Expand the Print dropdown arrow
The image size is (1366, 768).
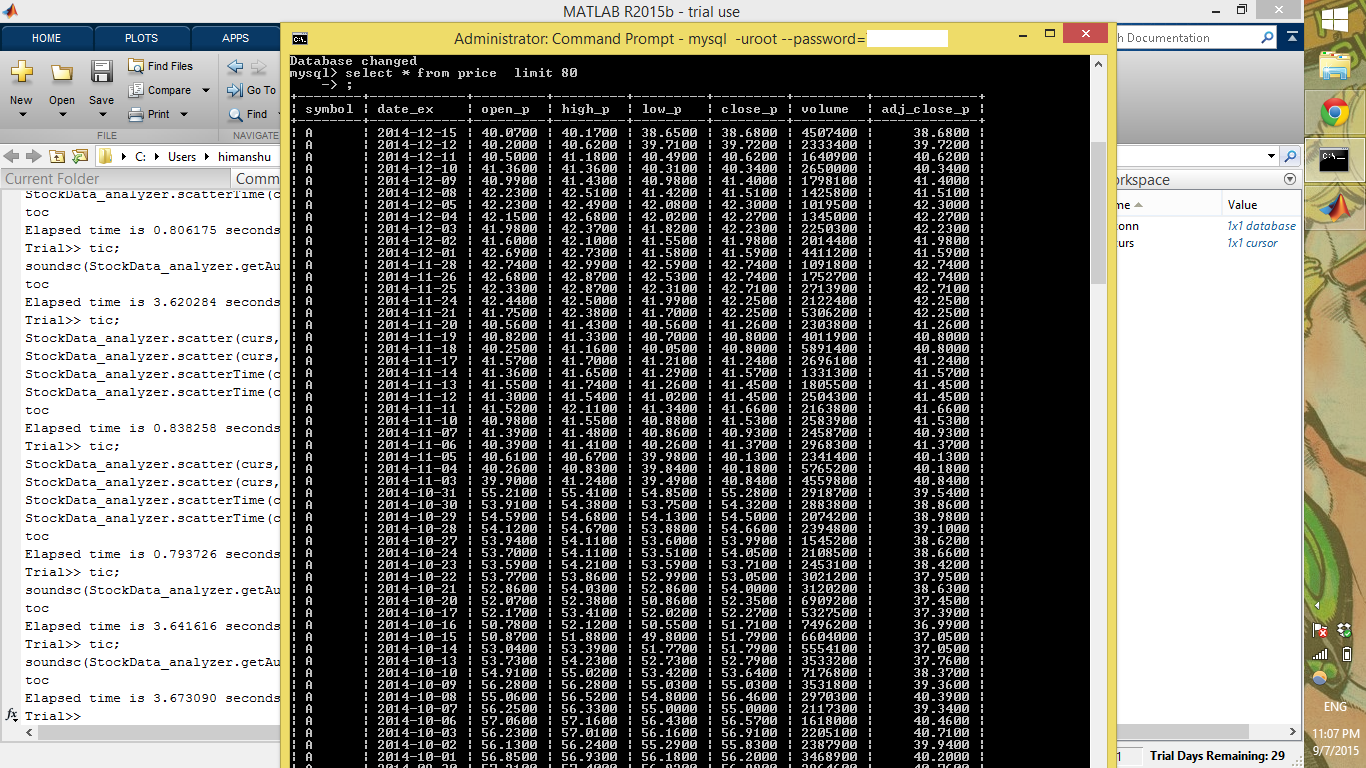pyautogui.click(x=184, y=114)
